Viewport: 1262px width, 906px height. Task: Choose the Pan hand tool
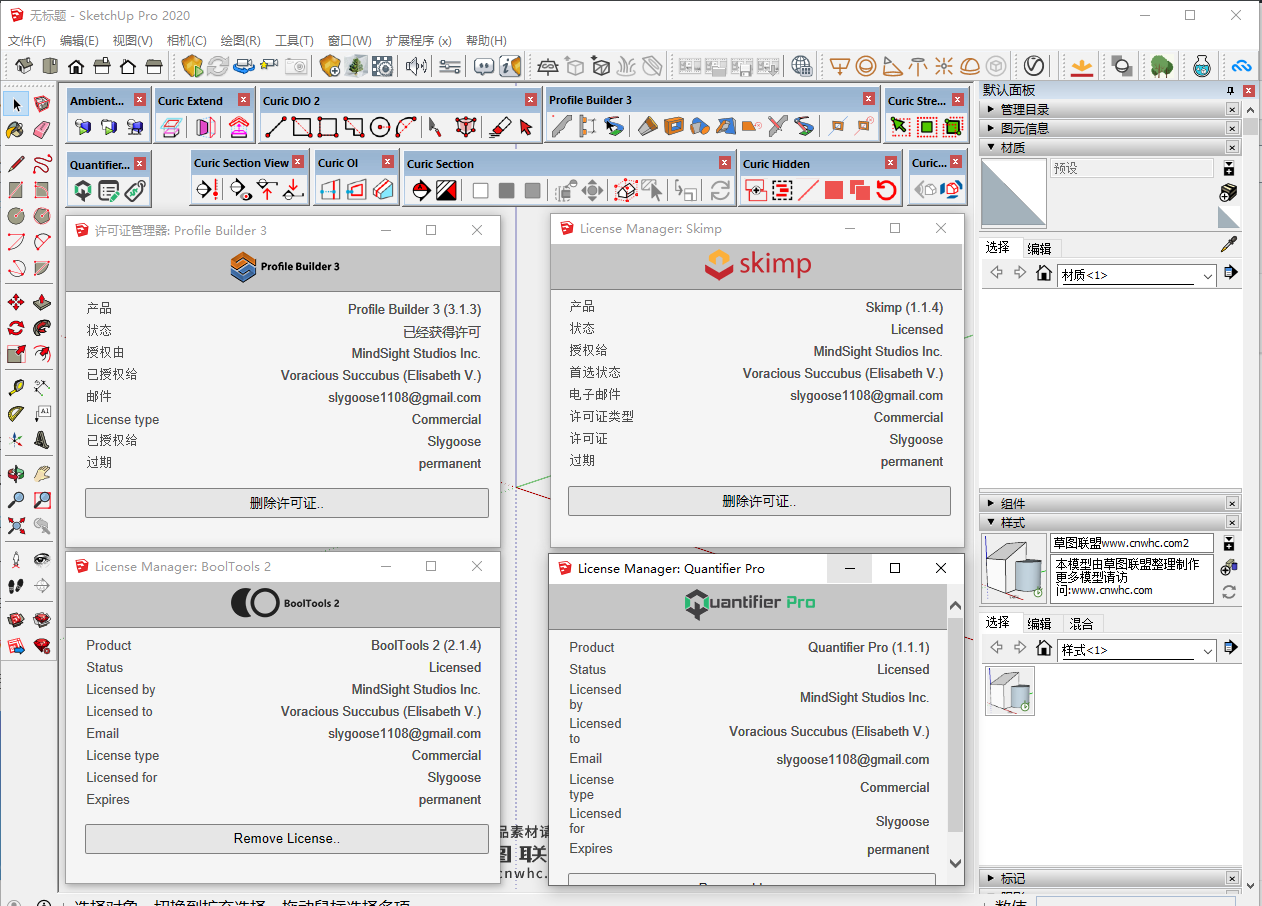41,474
